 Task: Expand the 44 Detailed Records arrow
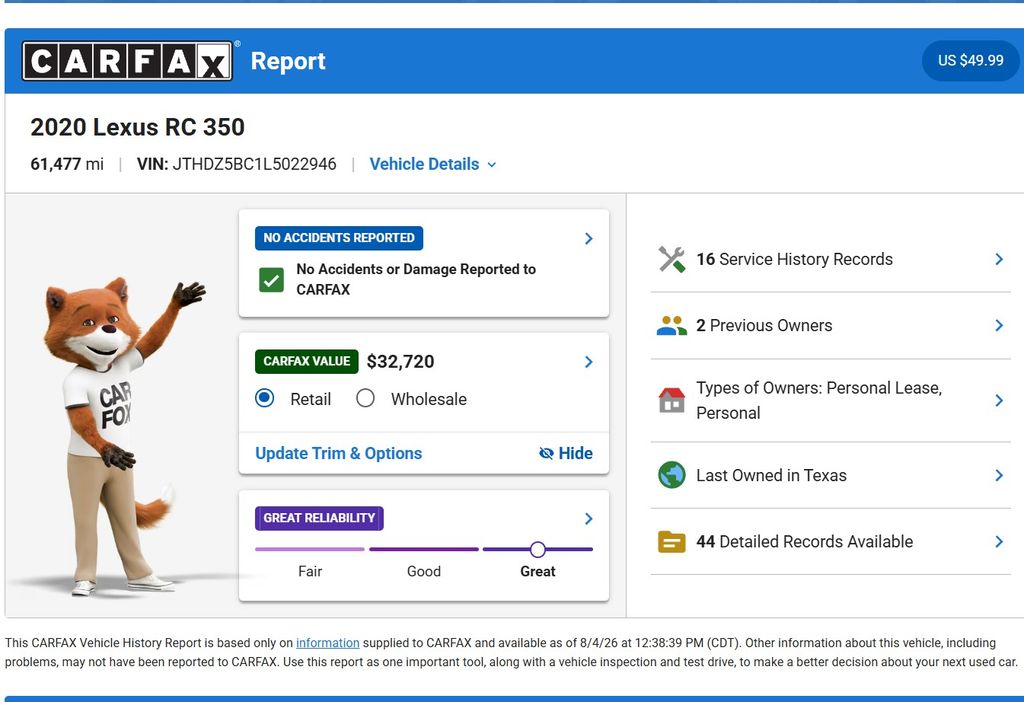999,541
